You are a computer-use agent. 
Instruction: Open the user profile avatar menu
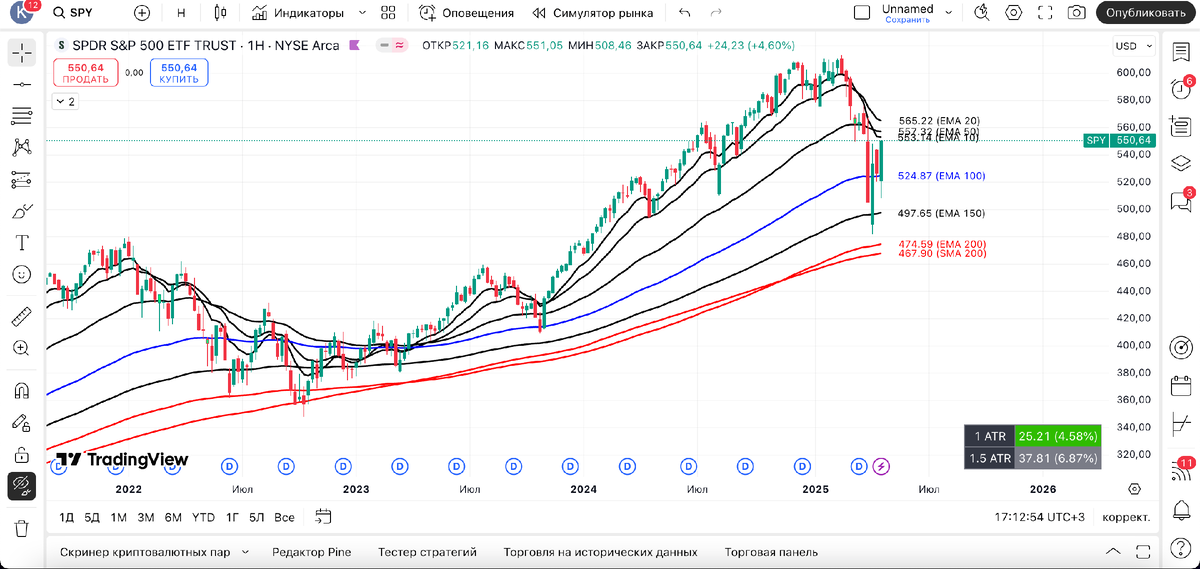coord(21,13)
